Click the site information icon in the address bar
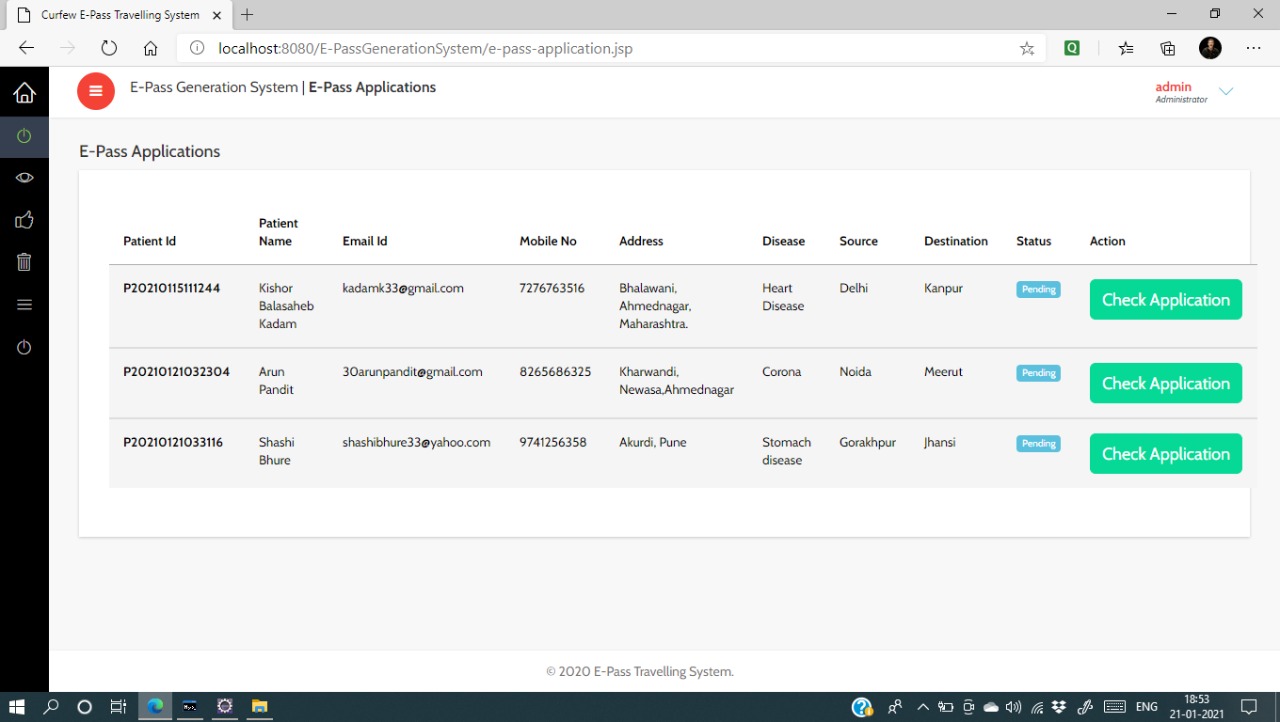This screenshot has height=722, width=1280. click(x=197, y=48)
